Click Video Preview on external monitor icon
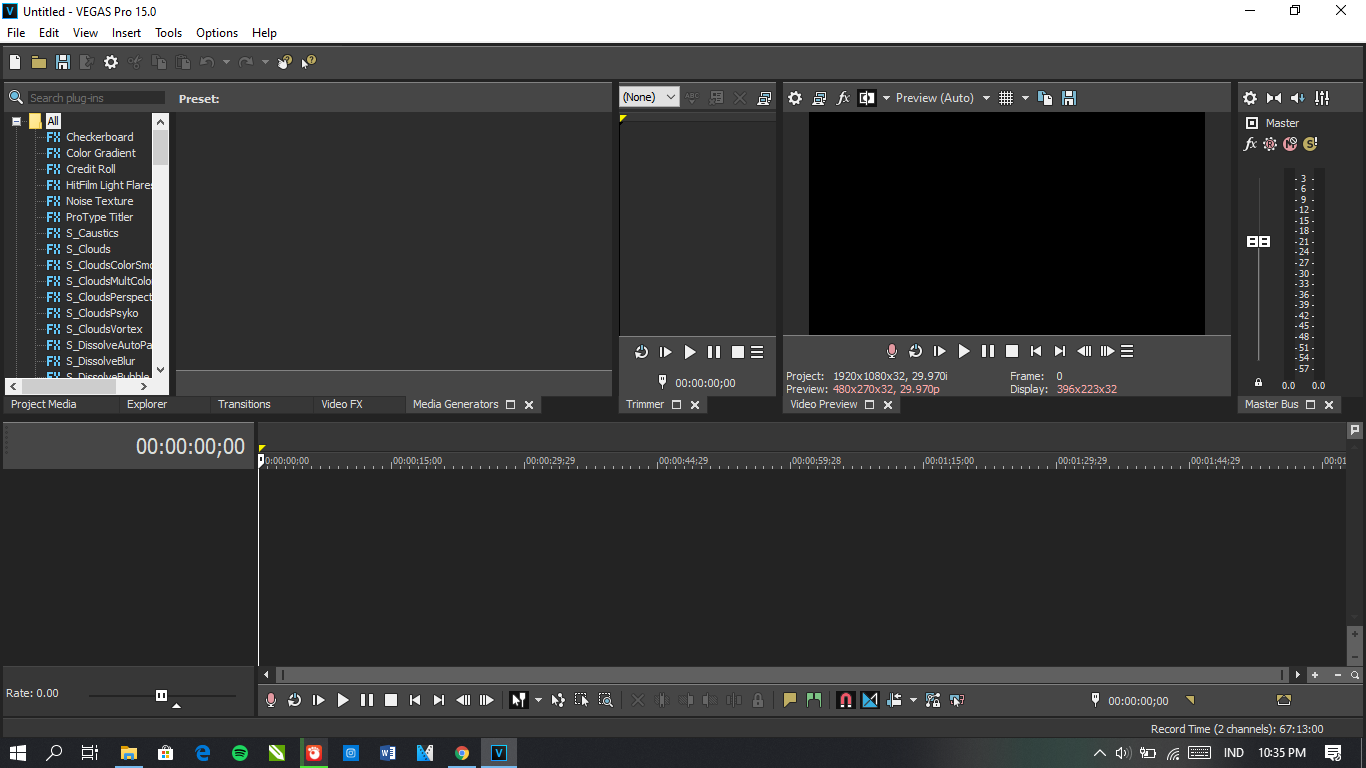The image size is (1366, 768). (819, 98)
